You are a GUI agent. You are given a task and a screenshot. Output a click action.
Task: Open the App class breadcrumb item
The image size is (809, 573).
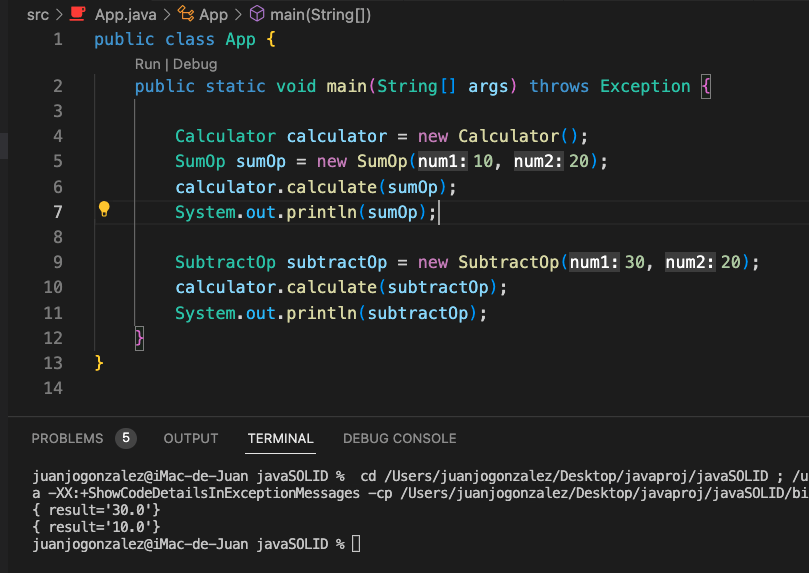tap(214, 14)
